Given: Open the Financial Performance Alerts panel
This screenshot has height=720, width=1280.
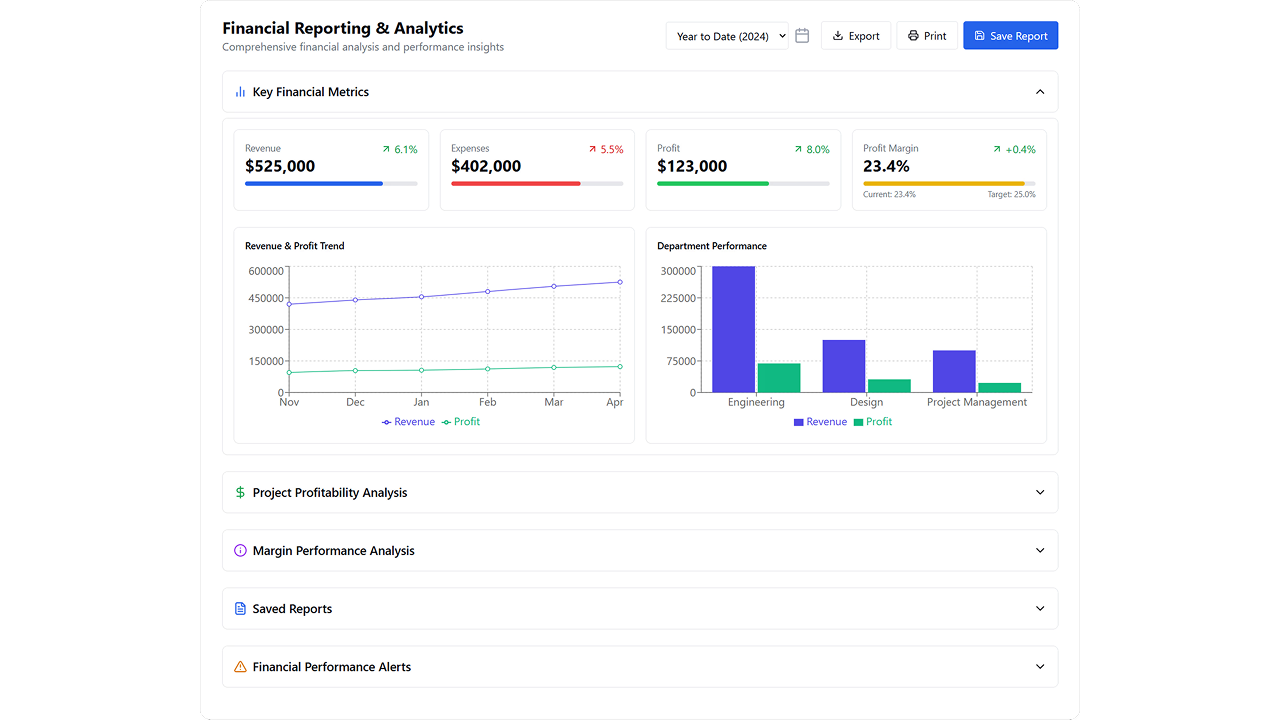Looking at the screenshot, I should 1040,667.
